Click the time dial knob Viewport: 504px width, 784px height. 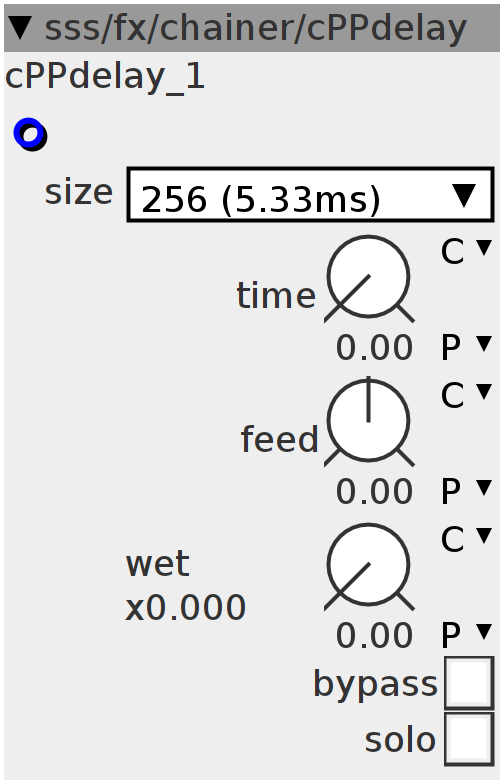click(x=369, y=278)
